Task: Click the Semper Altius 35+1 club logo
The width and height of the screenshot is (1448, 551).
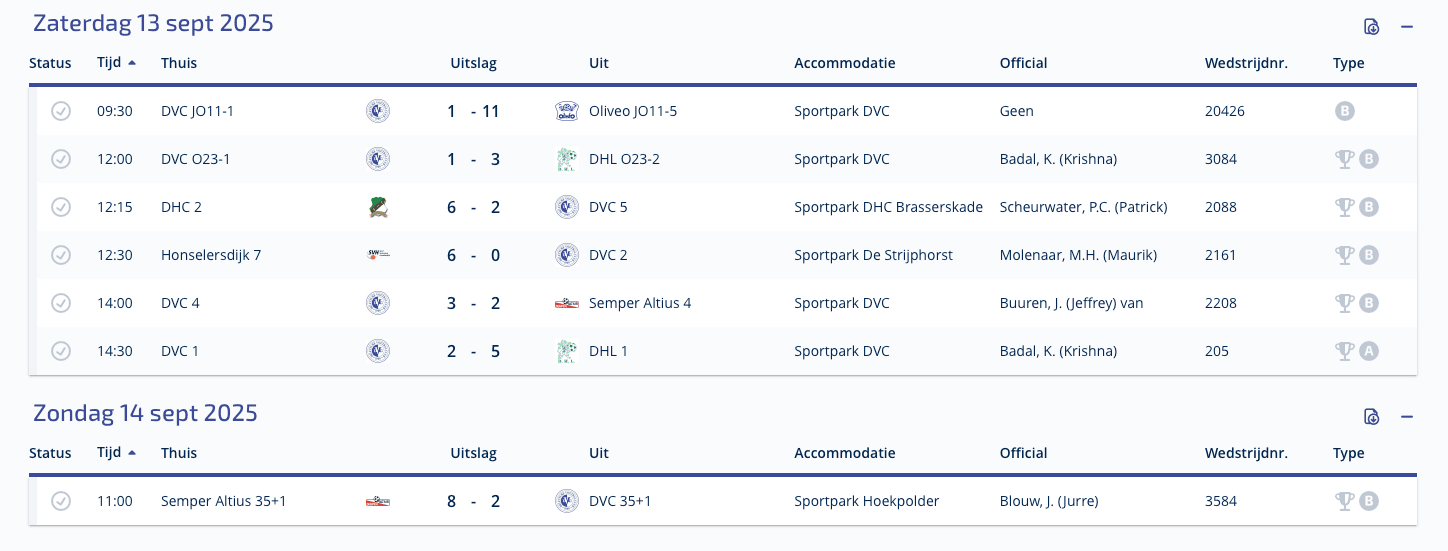Action: tap(378, 501)
